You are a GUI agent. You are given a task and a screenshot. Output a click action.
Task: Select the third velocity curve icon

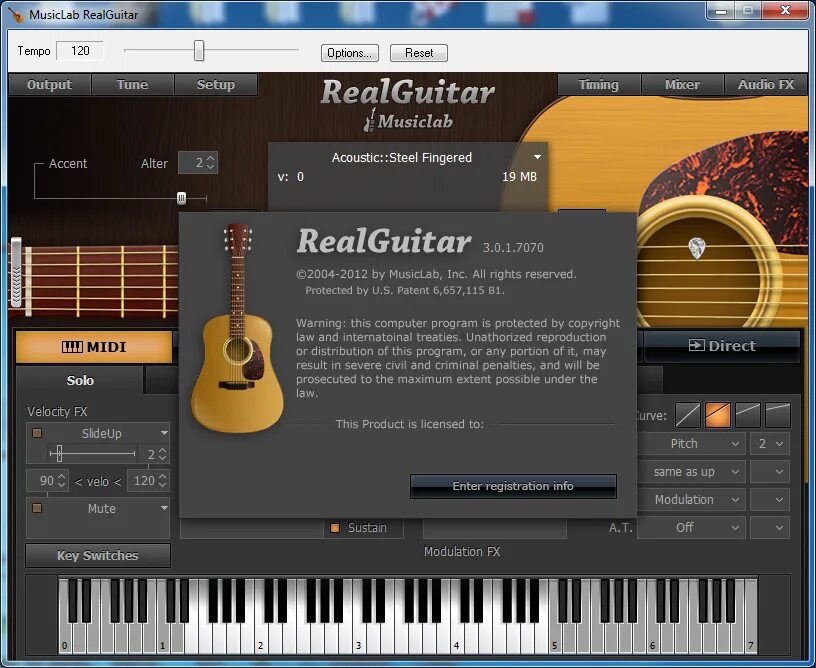click(x=748, y=415)
